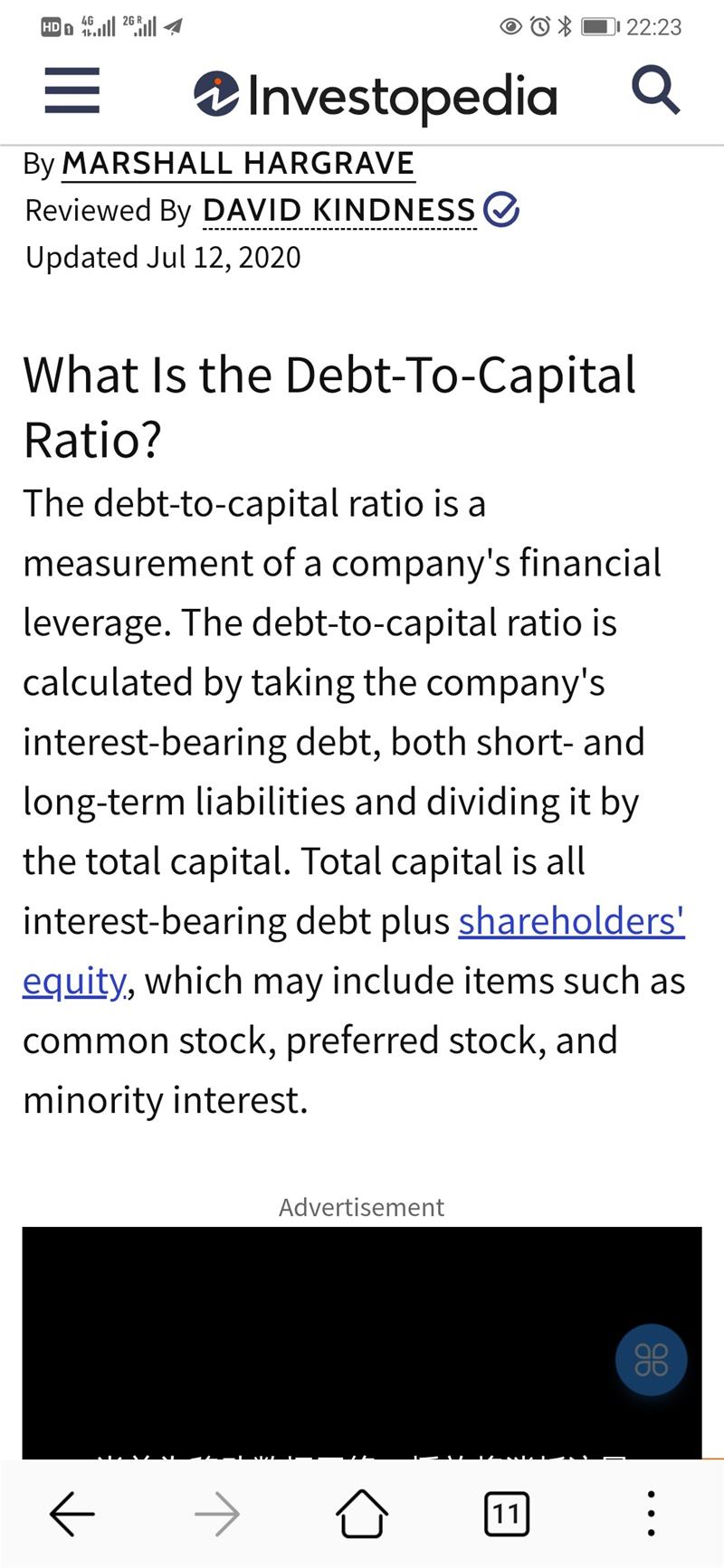Screen dimensions: 724x1568
Task: Tap the battery indicator in status bar
Action: (600, 27)
